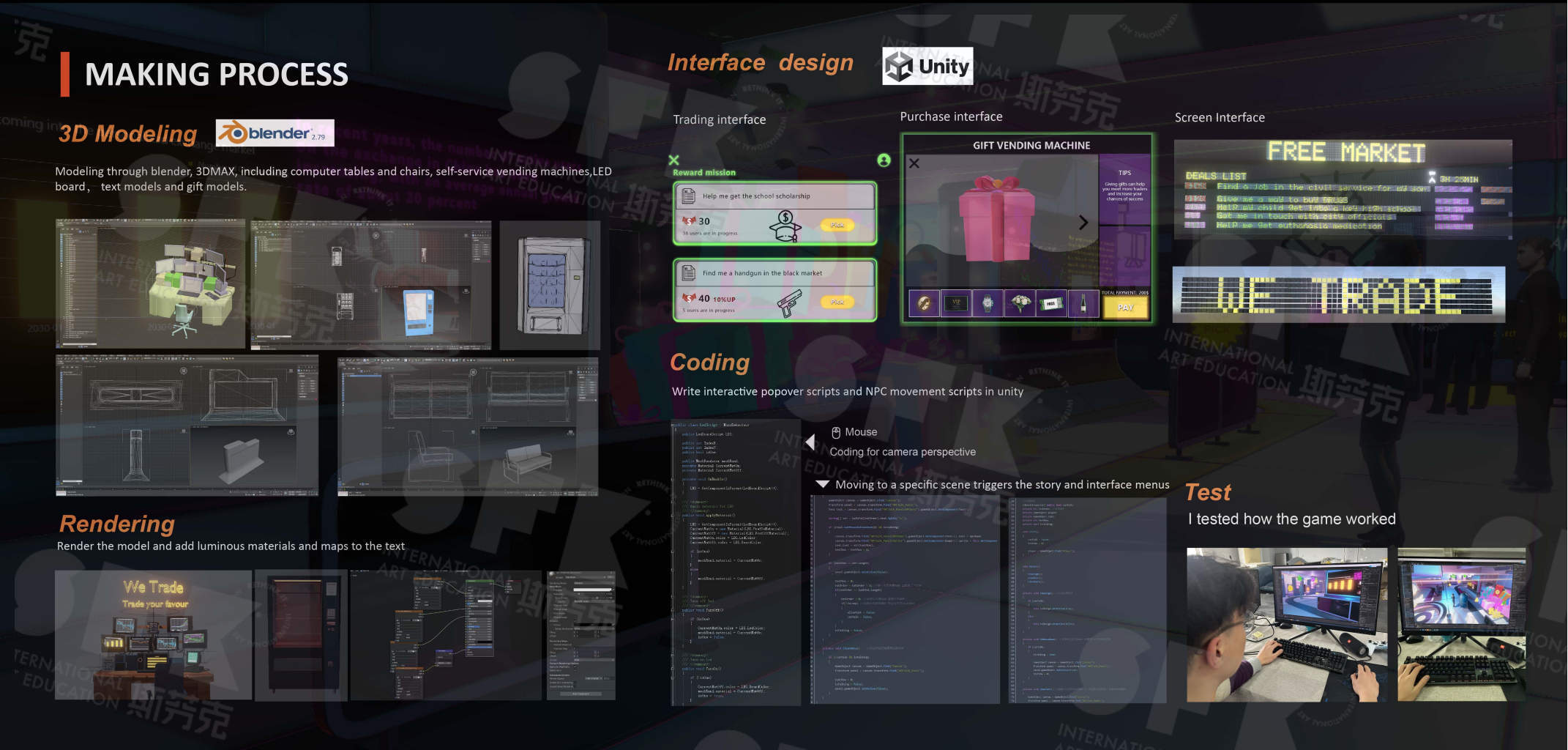Select deal 'Find a job in the civil service'
Image resolution: width=1568 pixels, height=750 pixels.
(1324, 188)
